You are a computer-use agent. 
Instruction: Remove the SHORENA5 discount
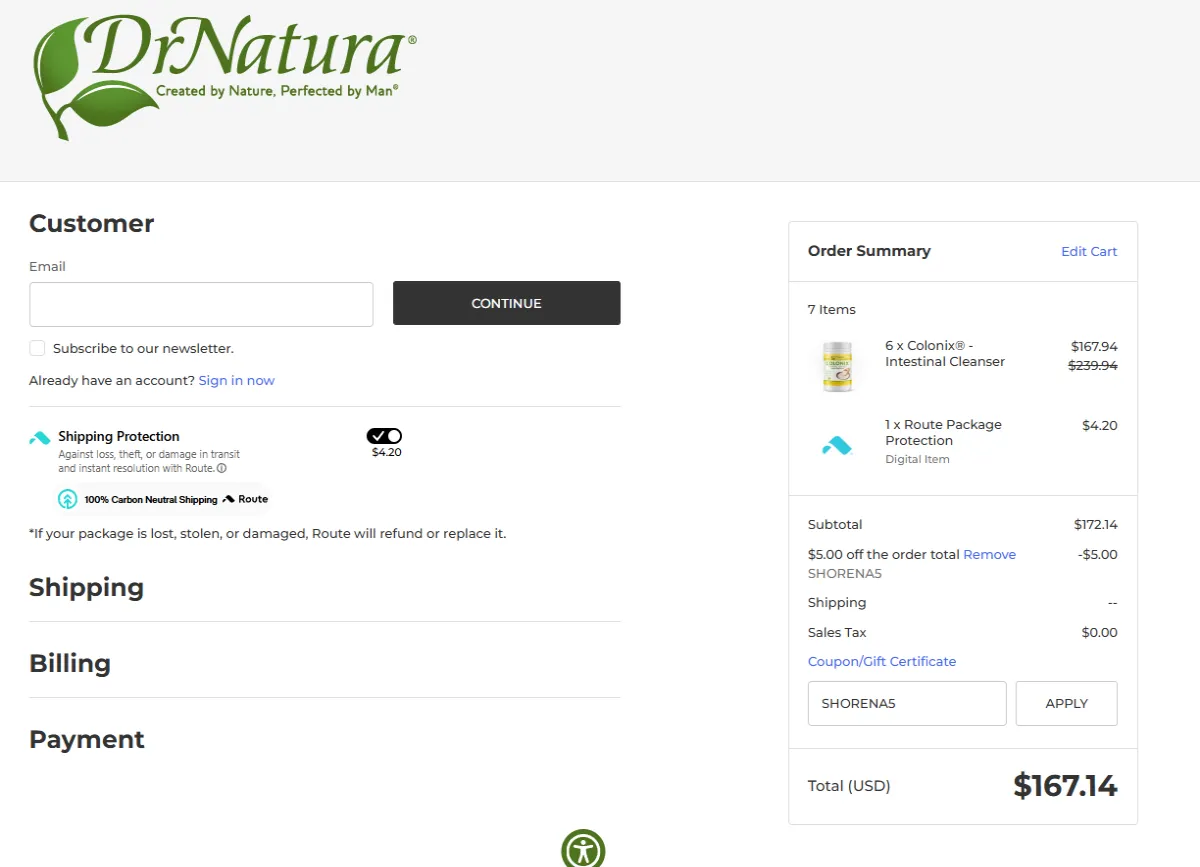(x=989, y=554)
